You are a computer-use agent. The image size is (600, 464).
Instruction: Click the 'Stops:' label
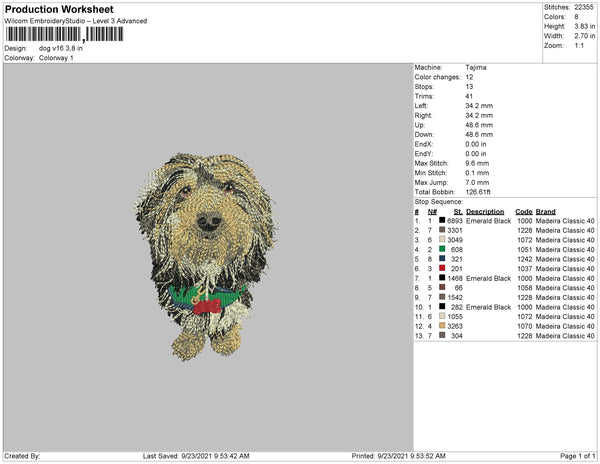[x=424, y=87]
